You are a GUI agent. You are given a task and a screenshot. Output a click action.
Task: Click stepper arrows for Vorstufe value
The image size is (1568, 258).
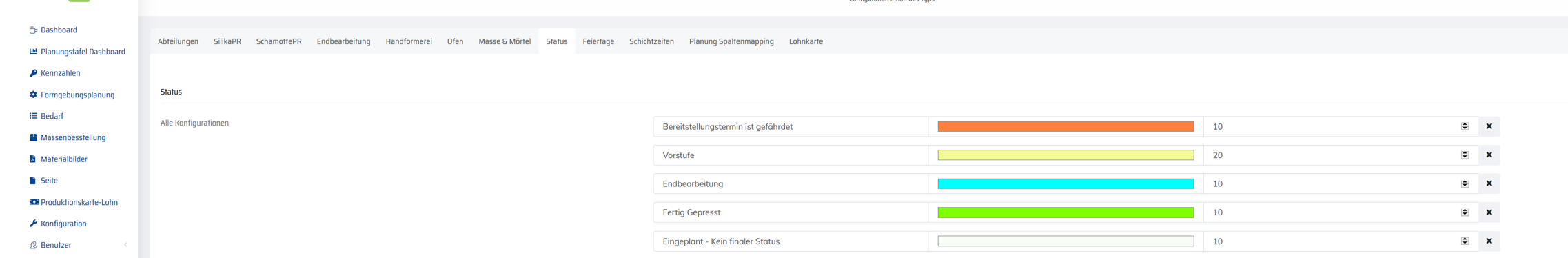coord(1465,155)
